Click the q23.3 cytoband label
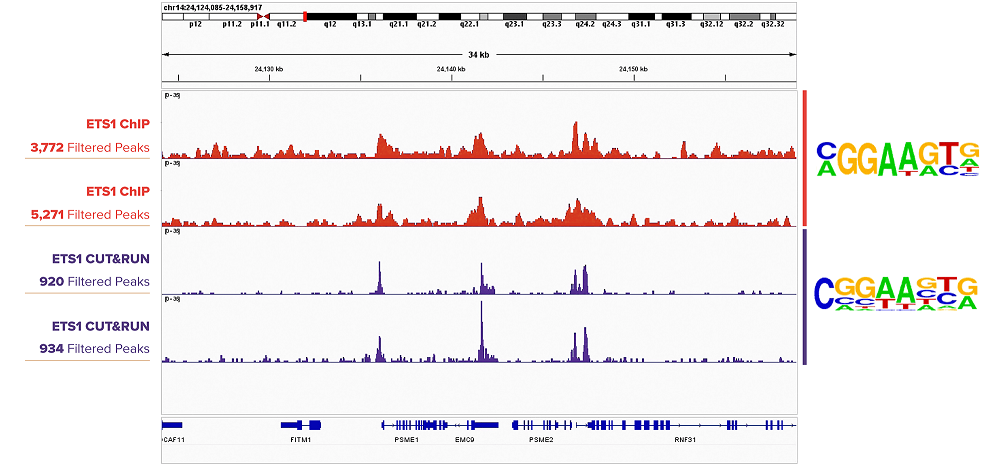 (552, 24)
